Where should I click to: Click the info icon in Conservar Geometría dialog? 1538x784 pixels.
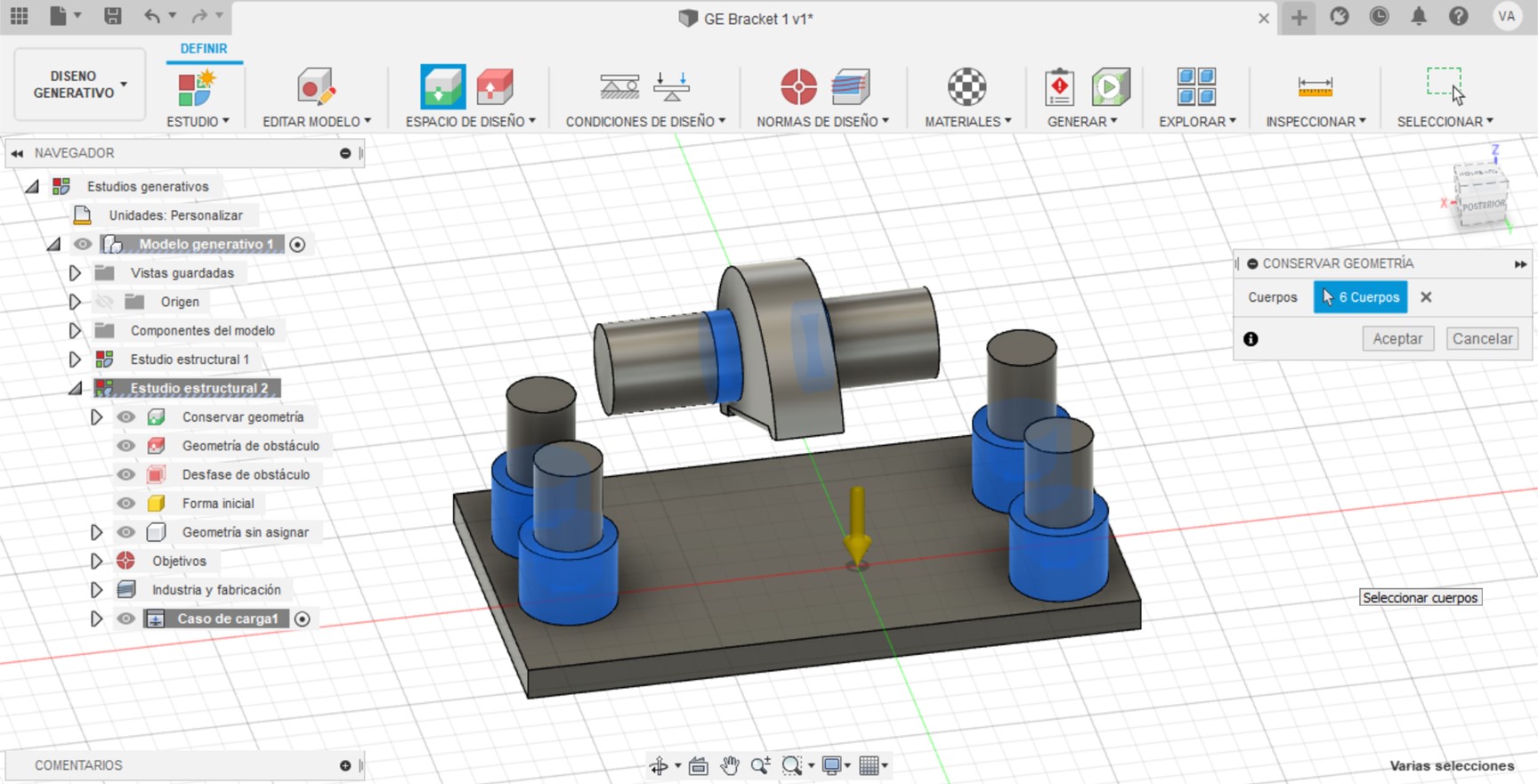point(1251,339)
